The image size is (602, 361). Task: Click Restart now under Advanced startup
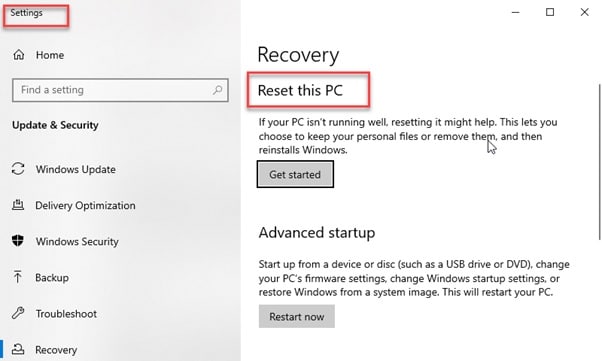click(x=297, y=316)
